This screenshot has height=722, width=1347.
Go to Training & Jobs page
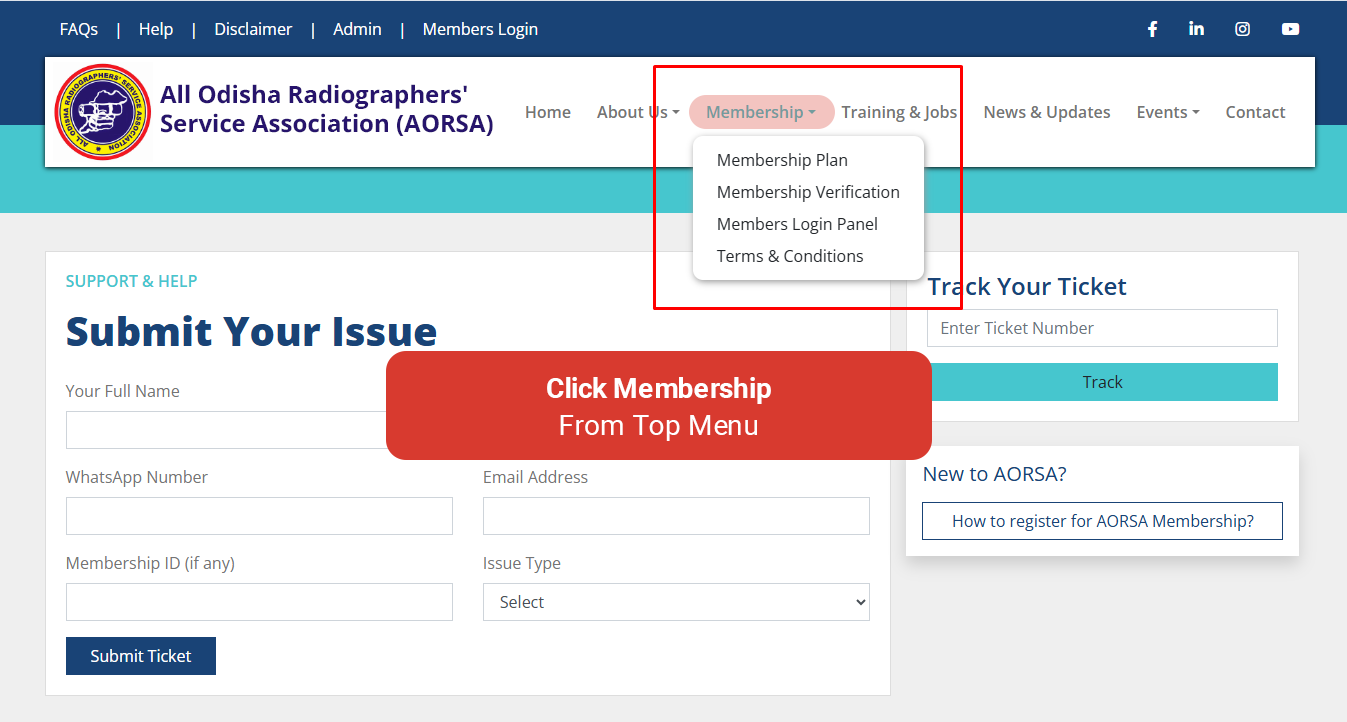899,112
